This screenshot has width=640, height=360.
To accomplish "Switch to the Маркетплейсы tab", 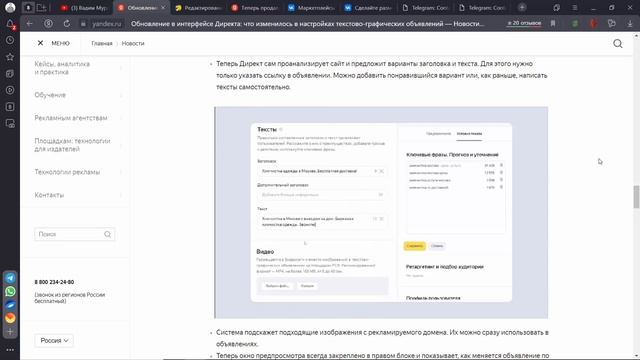I will click(311, 8).
